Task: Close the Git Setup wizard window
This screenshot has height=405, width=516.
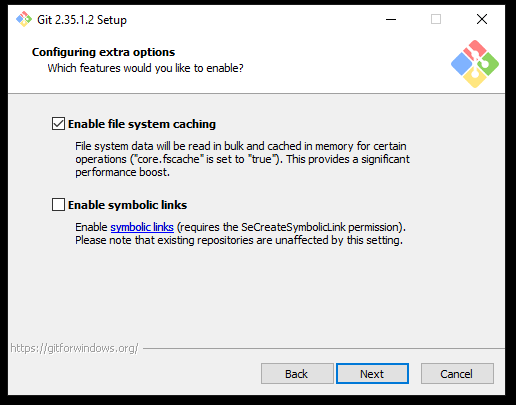Action: (x=482, y=19)
